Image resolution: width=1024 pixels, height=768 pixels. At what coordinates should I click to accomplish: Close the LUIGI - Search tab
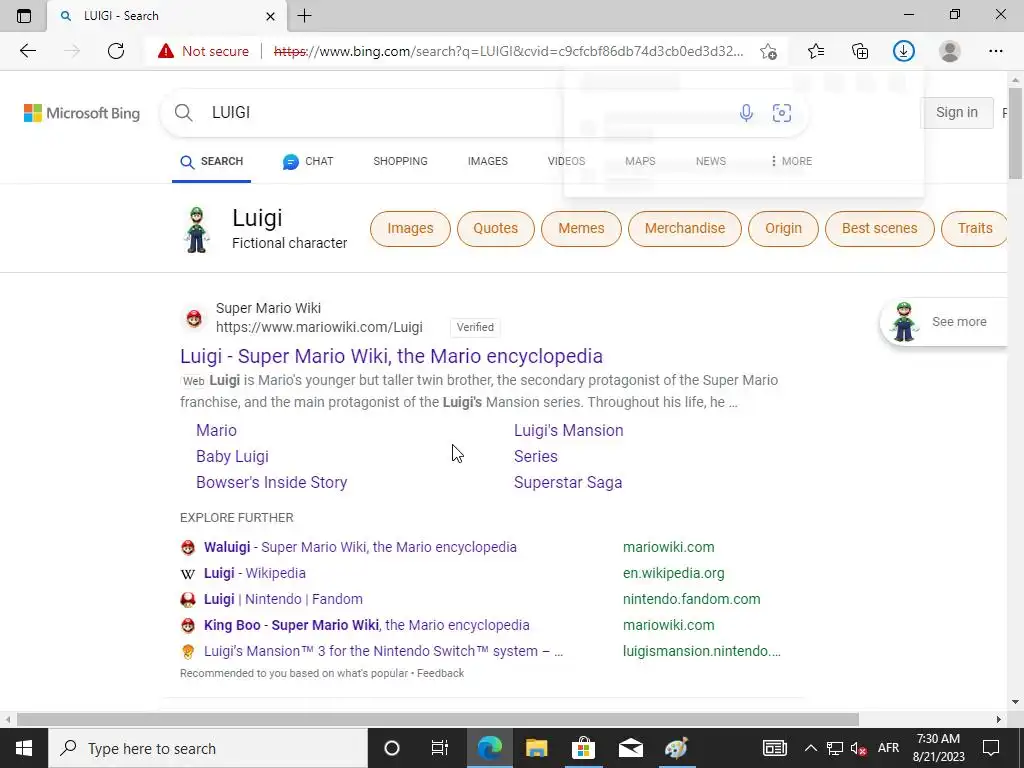[270, 16]
